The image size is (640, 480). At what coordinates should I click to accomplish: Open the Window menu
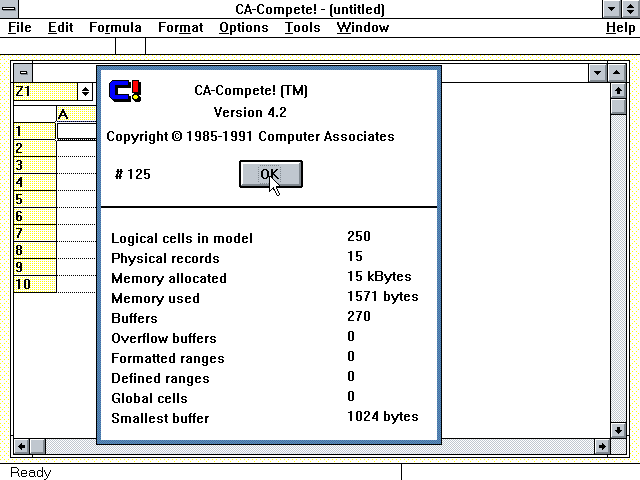click(x=363, y=28)
